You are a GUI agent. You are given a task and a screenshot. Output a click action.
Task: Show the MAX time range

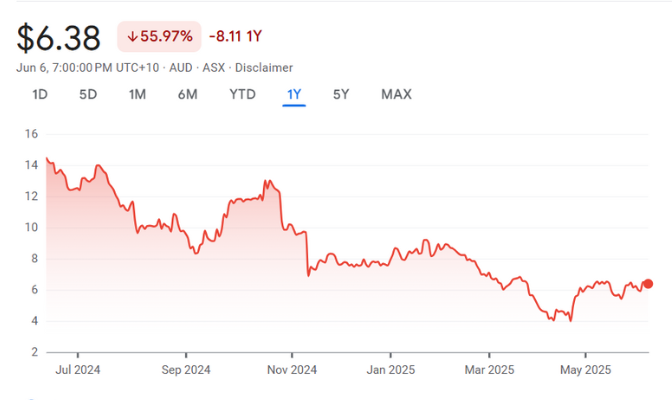click(396, 95)
